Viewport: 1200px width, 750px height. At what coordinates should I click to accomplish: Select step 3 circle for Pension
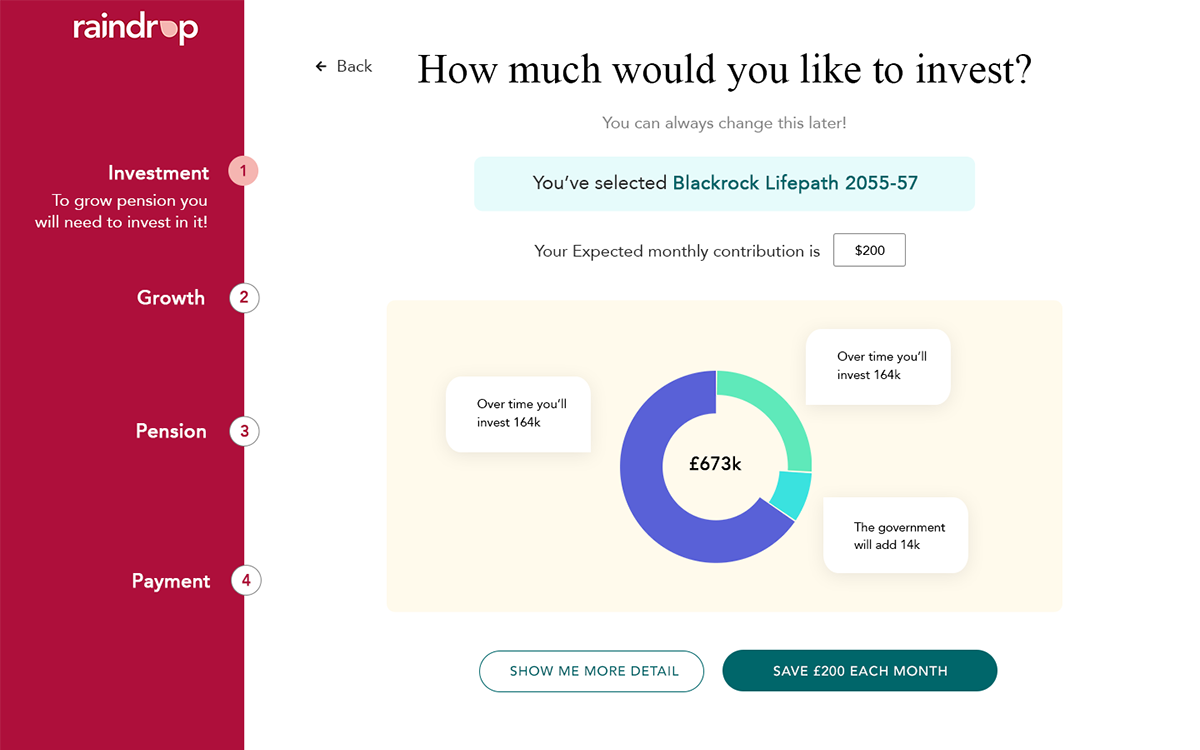coord(244,431)
